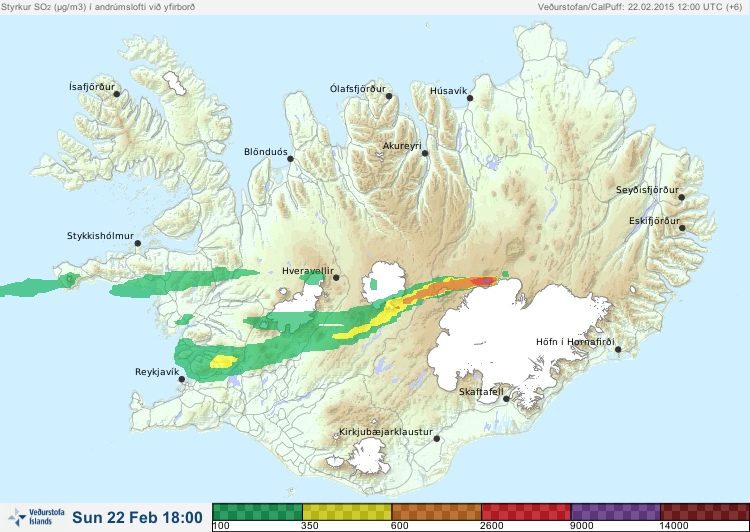Screen dimensions: 750x532
Task: Click the Skaftafell marker dot
Action: [506, 399]
